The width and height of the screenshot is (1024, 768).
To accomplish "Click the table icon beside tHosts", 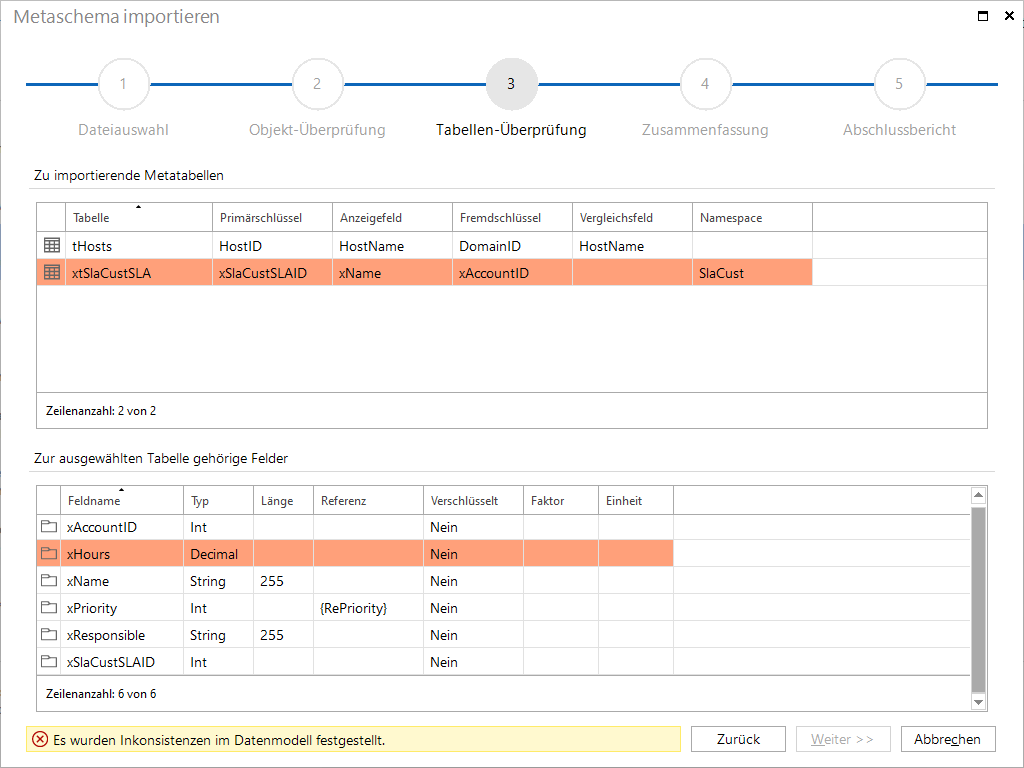I will click(x=52, y=246).
